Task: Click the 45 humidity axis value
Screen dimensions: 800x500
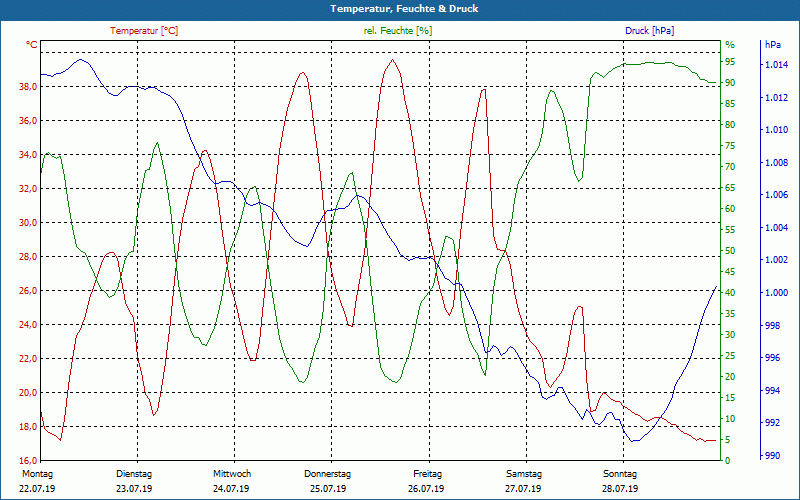Action: 730,272
